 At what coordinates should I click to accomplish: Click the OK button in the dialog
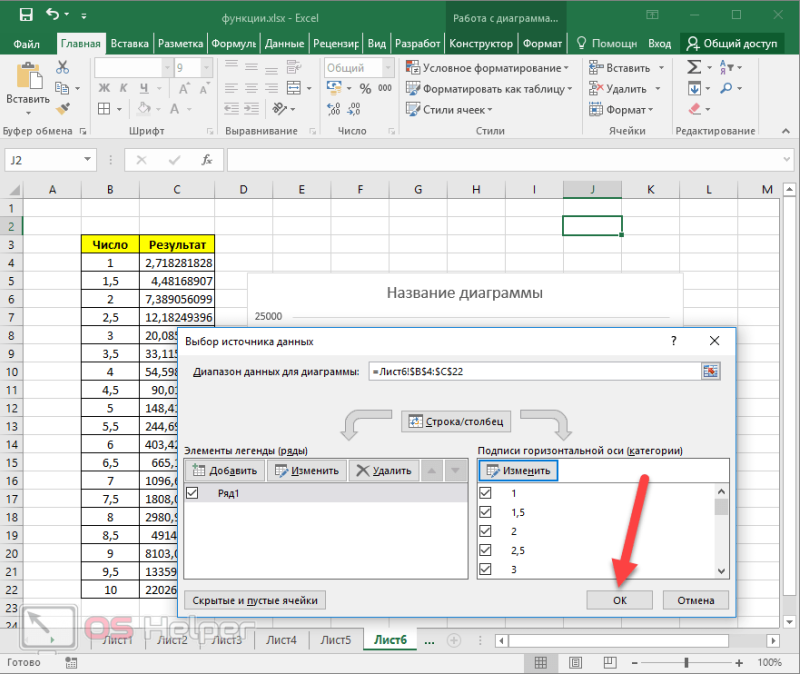619,601
